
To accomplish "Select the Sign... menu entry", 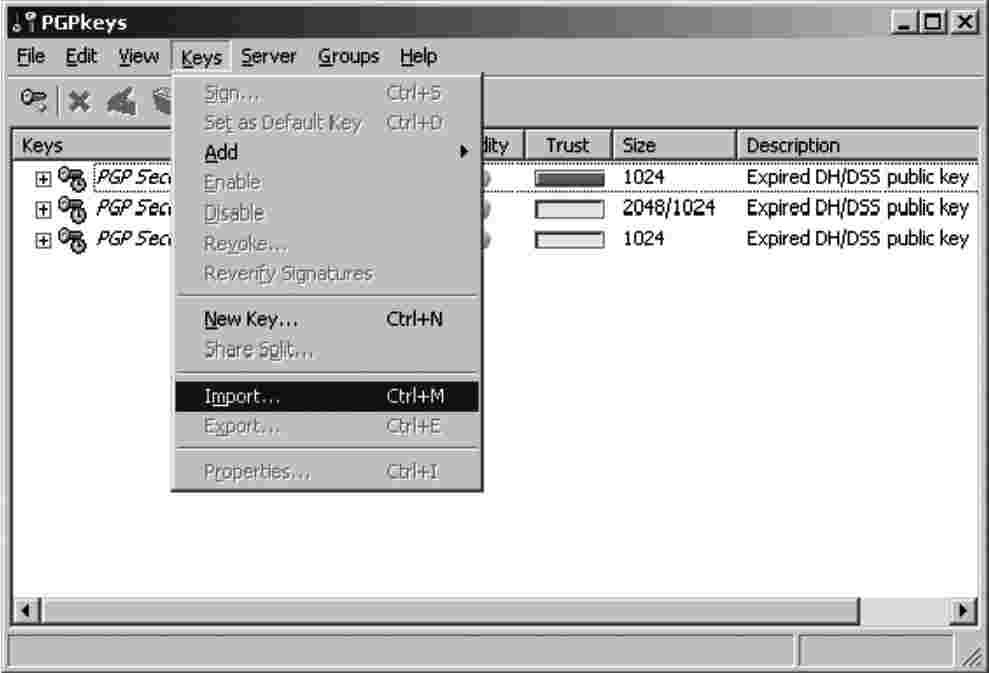I will (327, 93).
